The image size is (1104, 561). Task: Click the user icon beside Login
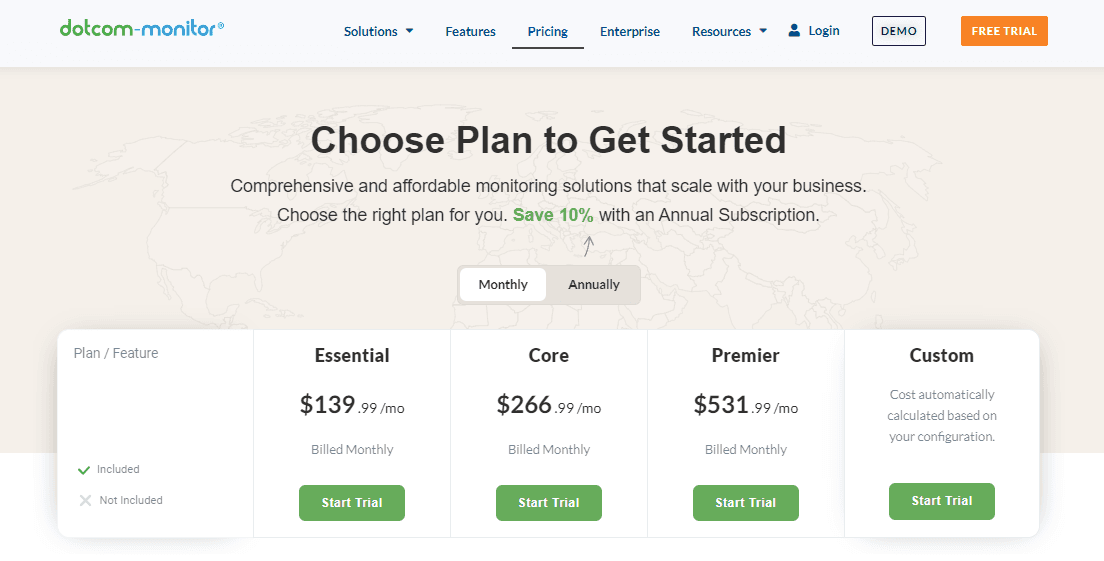[794, 30]
